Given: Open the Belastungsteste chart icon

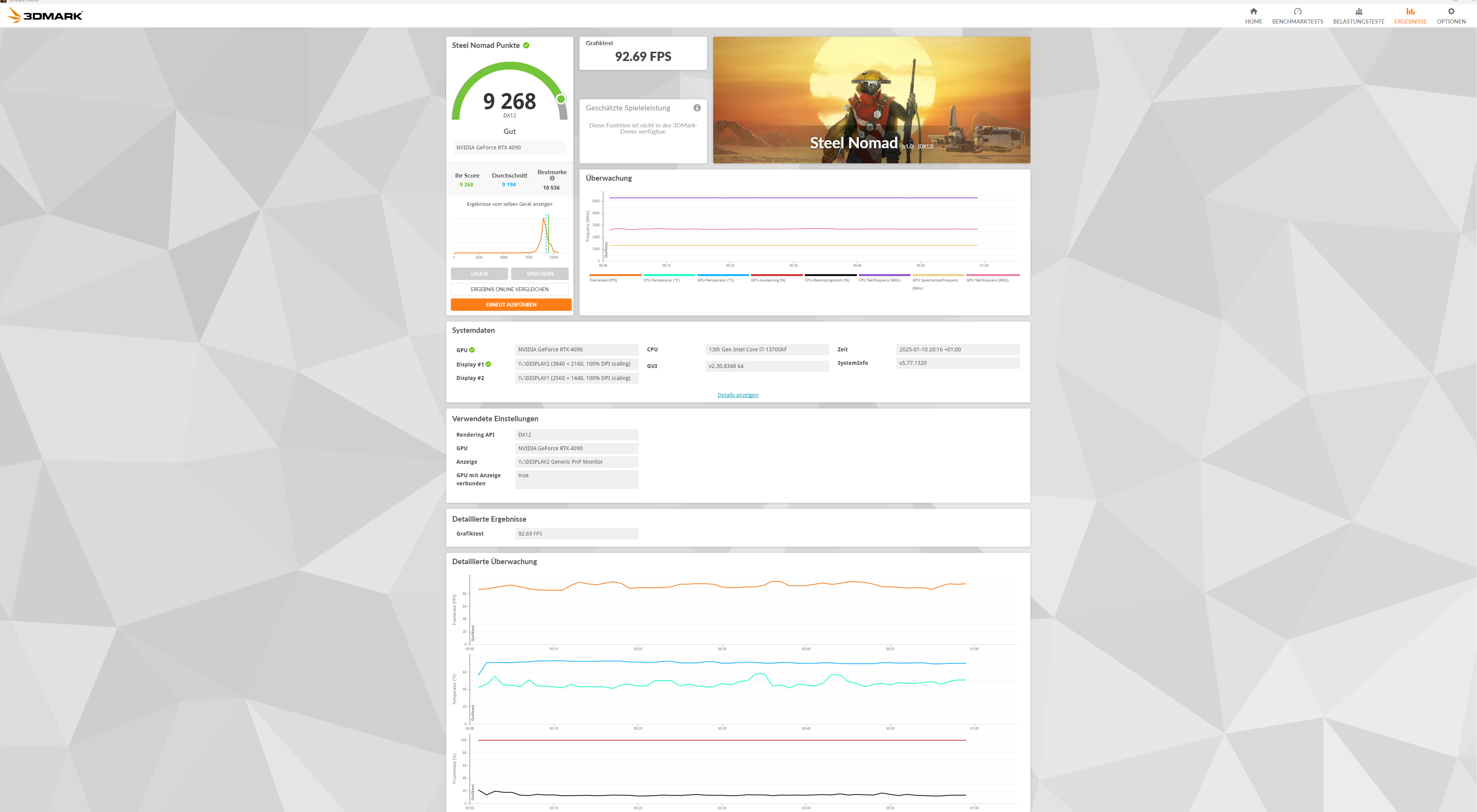Looking at the screenshot, I should pyautogui.click(x=1358, y=12).
